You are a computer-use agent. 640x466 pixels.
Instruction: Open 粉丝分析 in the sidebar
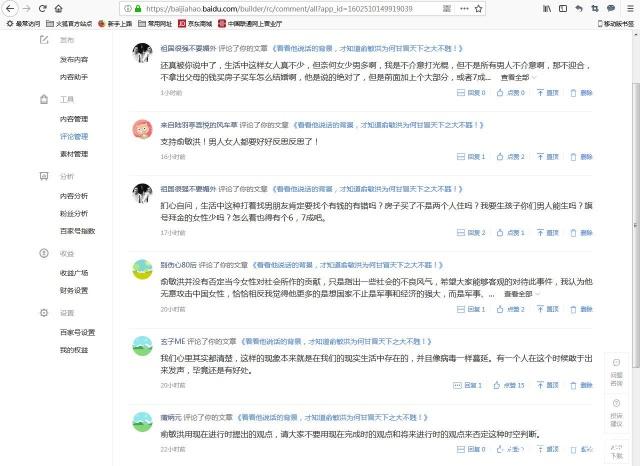tap(73, 213)
